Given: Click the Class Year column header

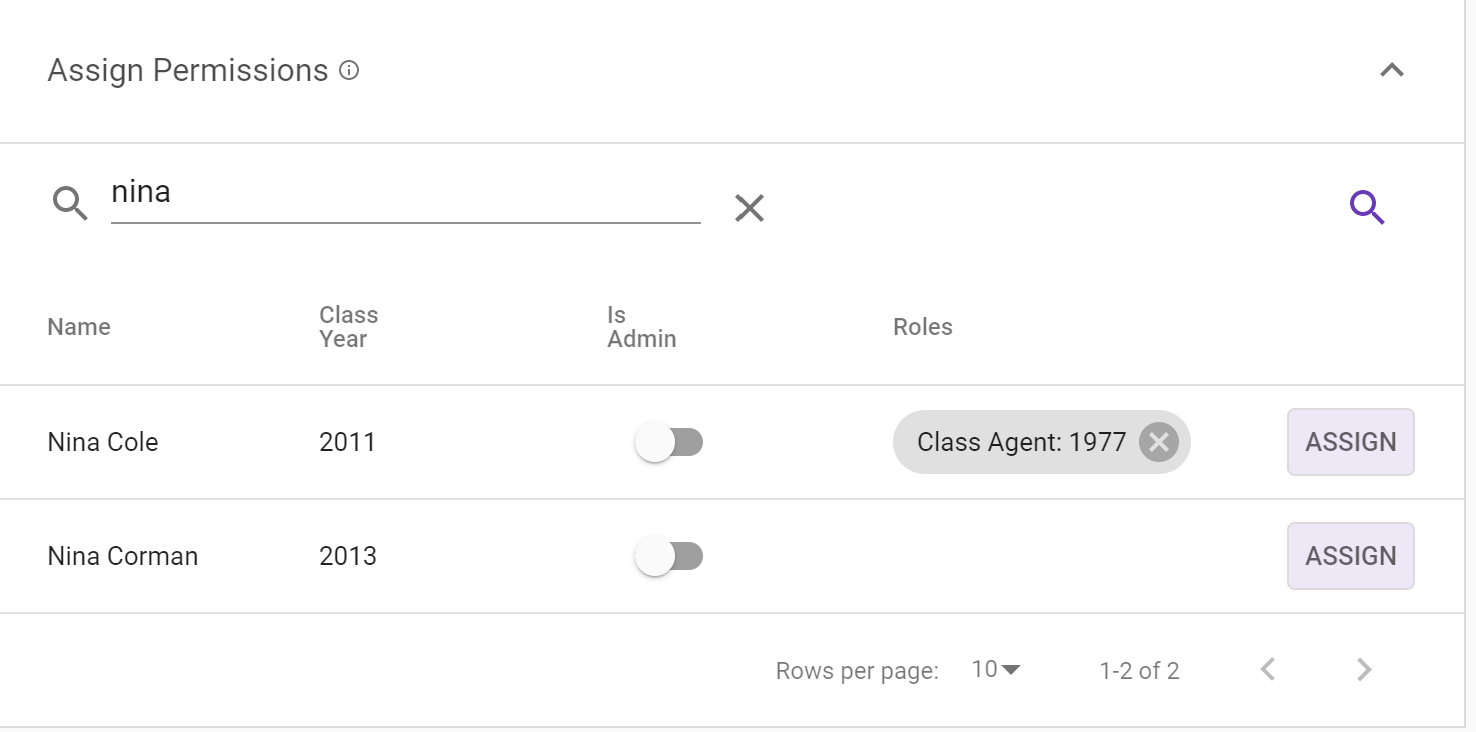Looking at the screenshot, I should pyautogui.click(x=348, y=327).
